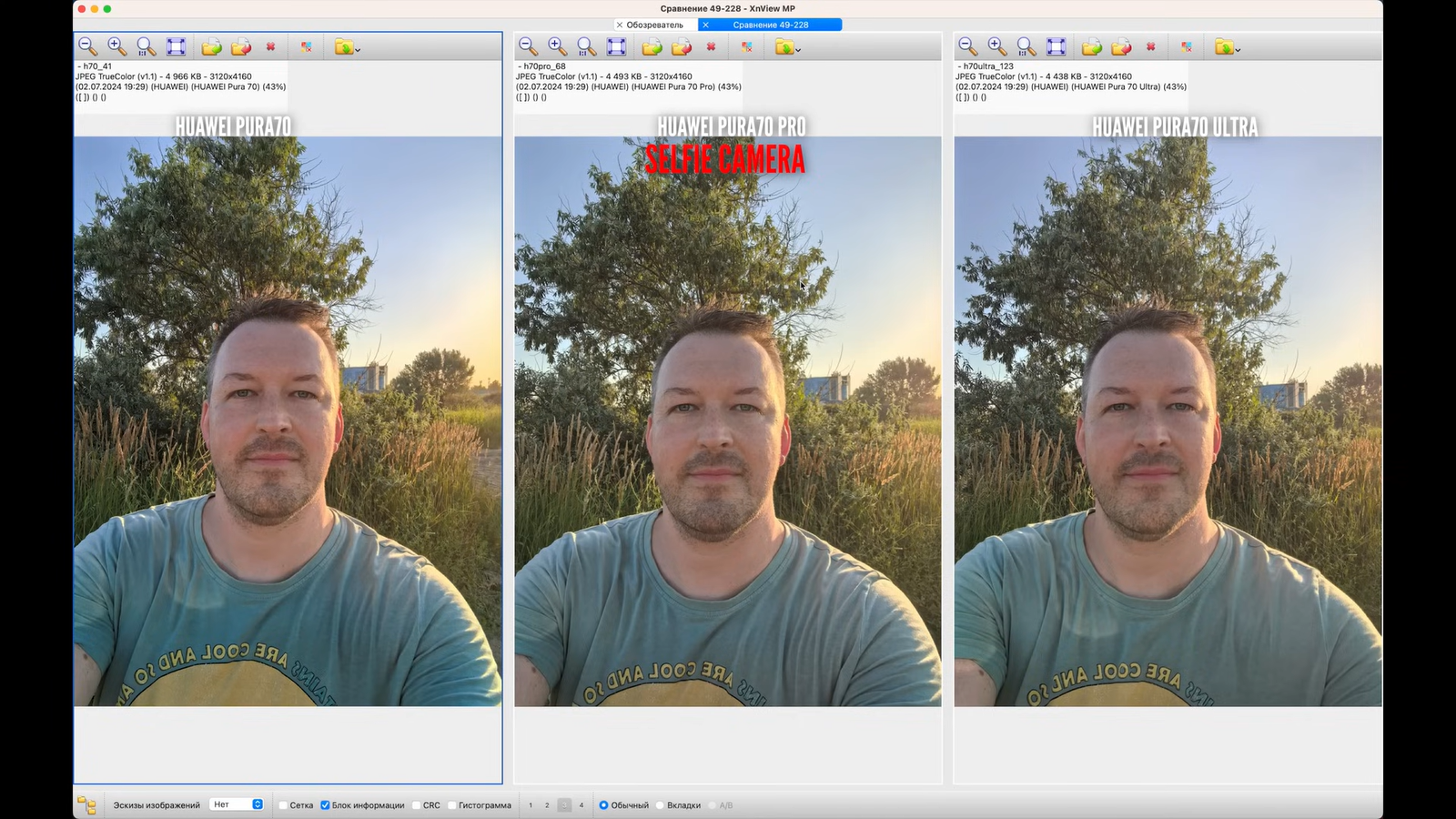This screenshot has height=819, width=1456.
Task: Select the Вкладки radio button
Action: 661,805
